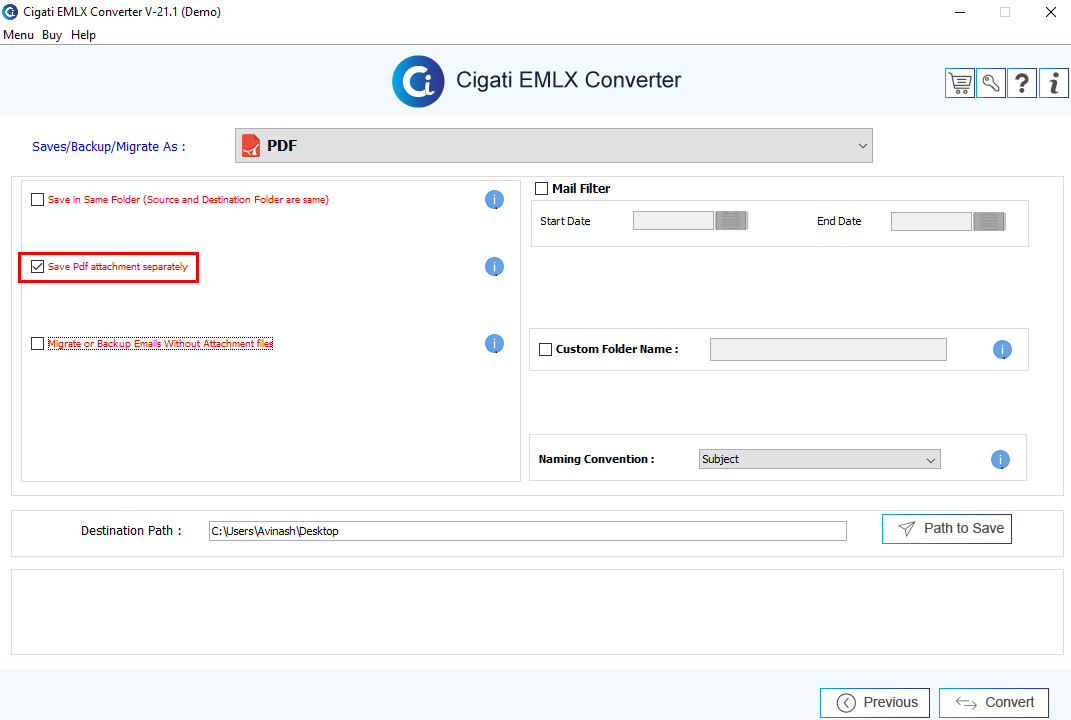Viewport: 1071px width, 720px height.
Task: Click the about info icon in header
Action: click(1054, 83)
